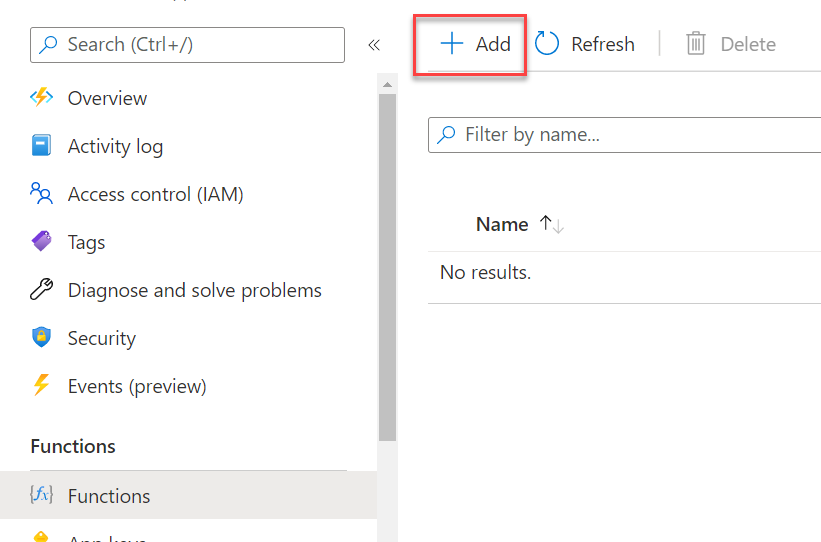
Task: Click the Overview lightning icon
Action: (x=41, y=98)
